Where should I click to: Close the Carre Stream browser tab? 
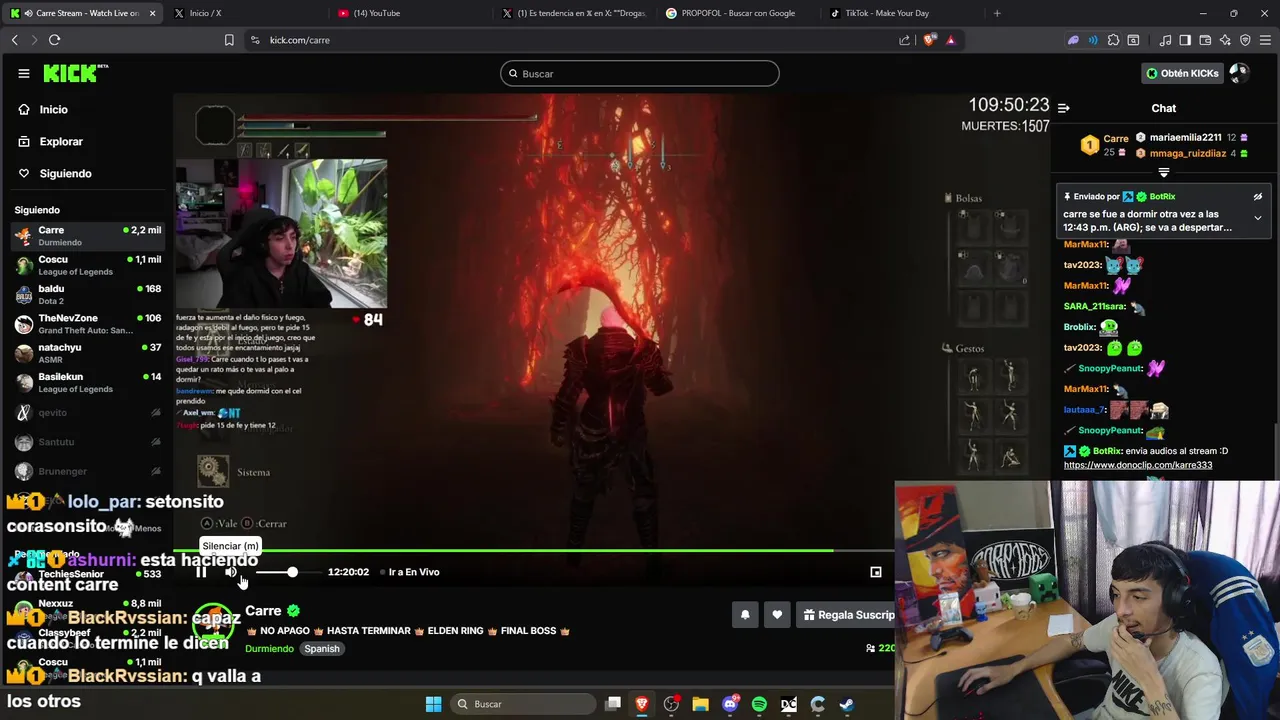point(152,13)
